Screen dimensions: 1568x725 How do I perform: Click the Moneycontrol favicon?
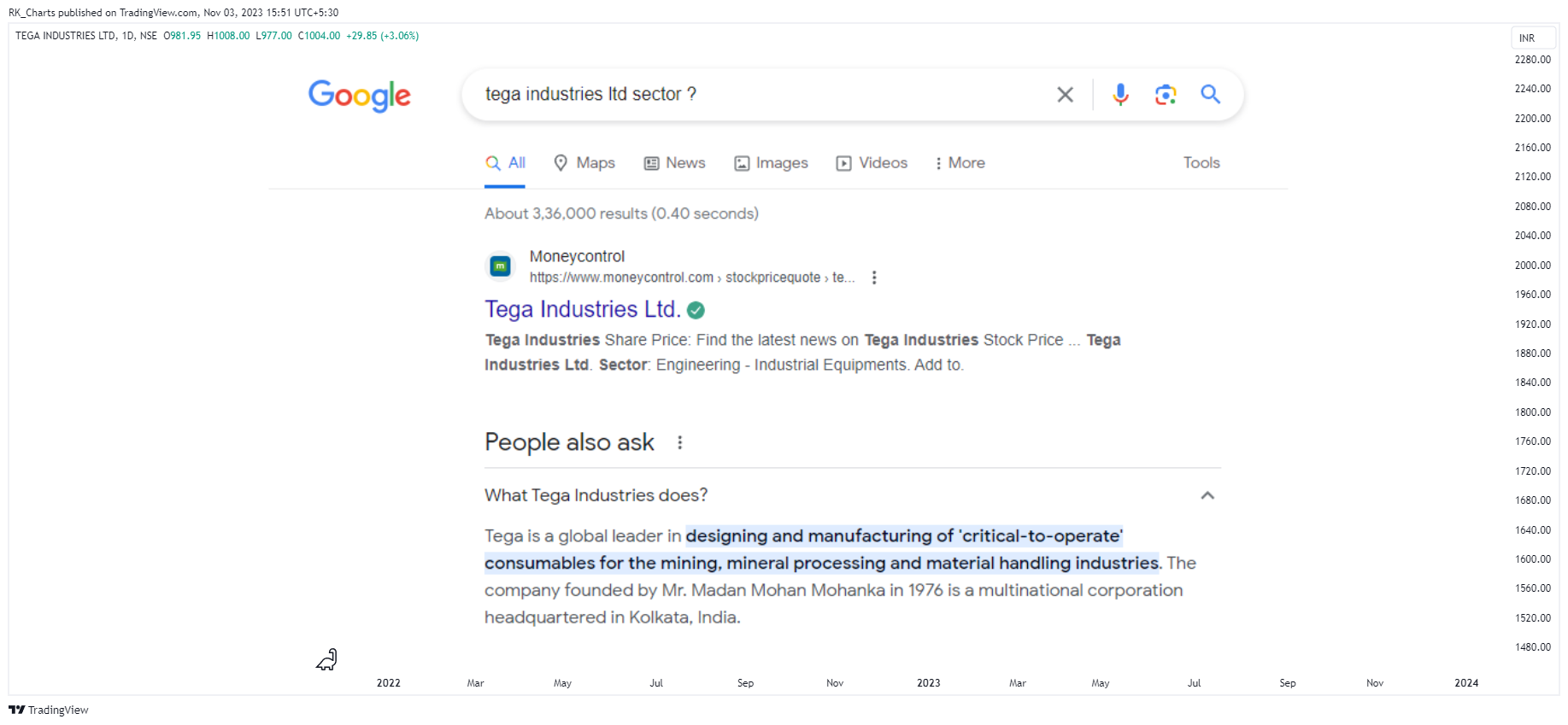[x=500, y=266]
